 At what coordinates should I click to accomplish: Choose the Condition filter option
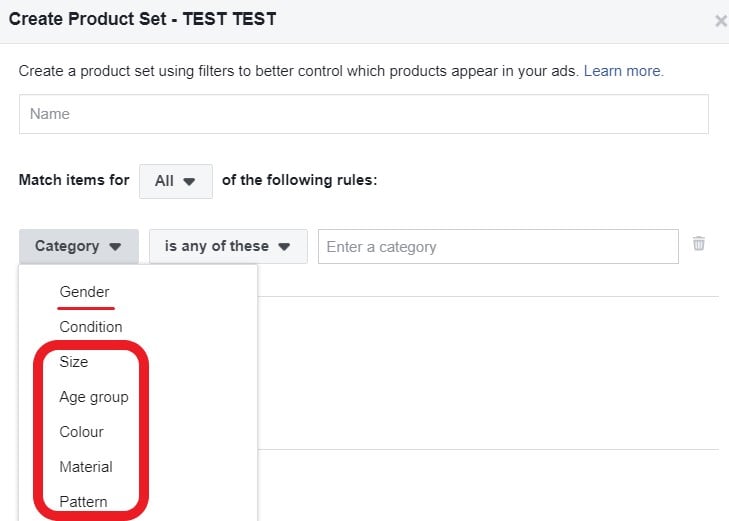(91, 327)
